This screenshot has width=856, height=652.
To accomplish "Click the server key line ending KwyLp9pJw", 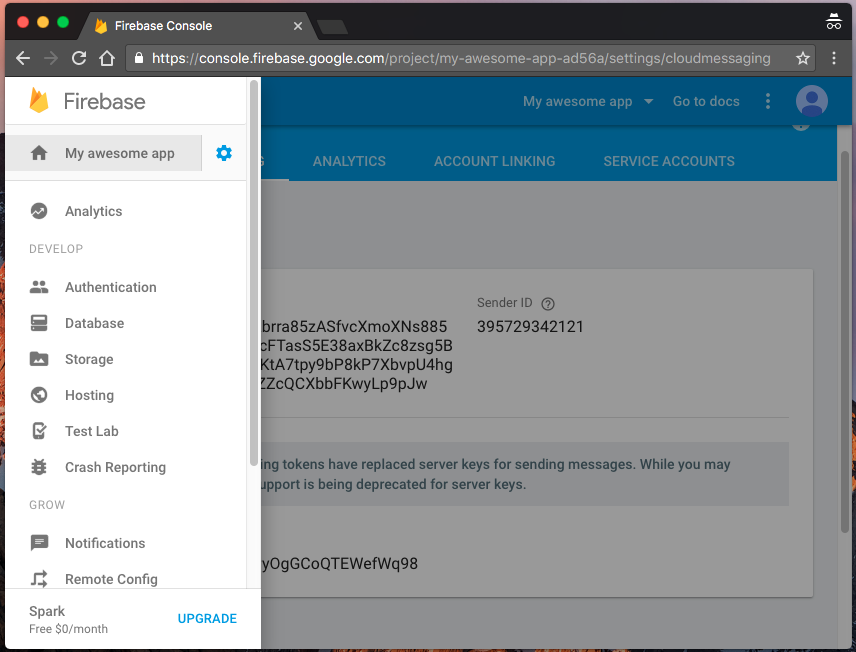I will coord(344,384).
